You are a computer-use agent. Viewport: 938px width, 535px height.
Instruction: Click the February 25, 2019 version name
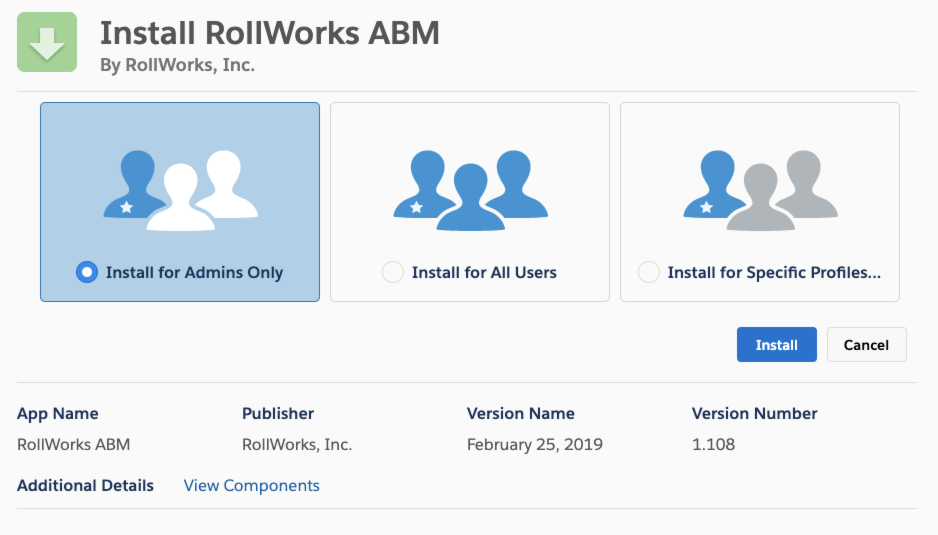click(535, 445)
